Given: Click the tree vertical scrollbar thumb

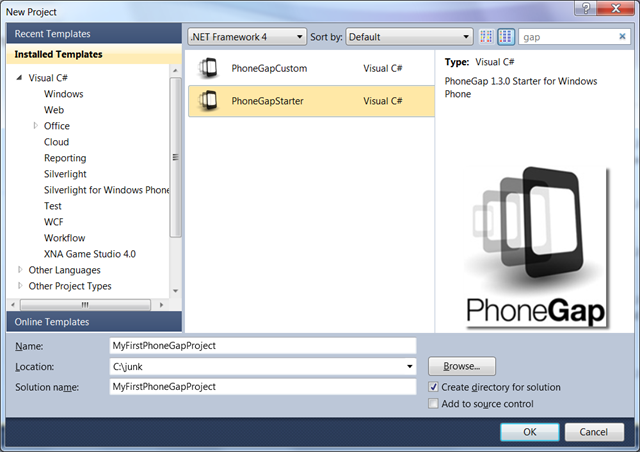Looking at the screenshot, I should pyautogui.click(x=176, y=157).
